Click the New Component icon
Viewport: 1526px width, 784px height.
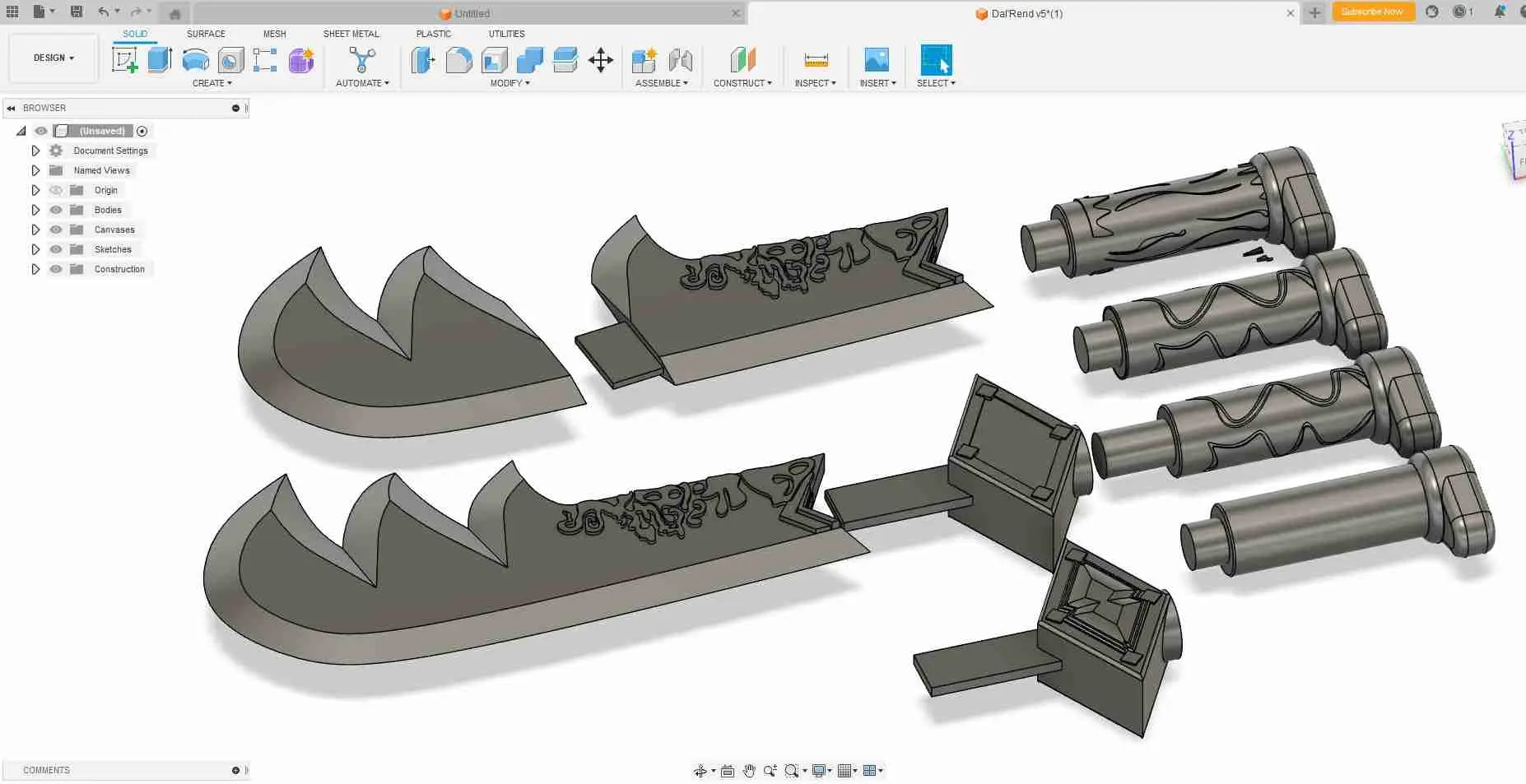point(644,60)
